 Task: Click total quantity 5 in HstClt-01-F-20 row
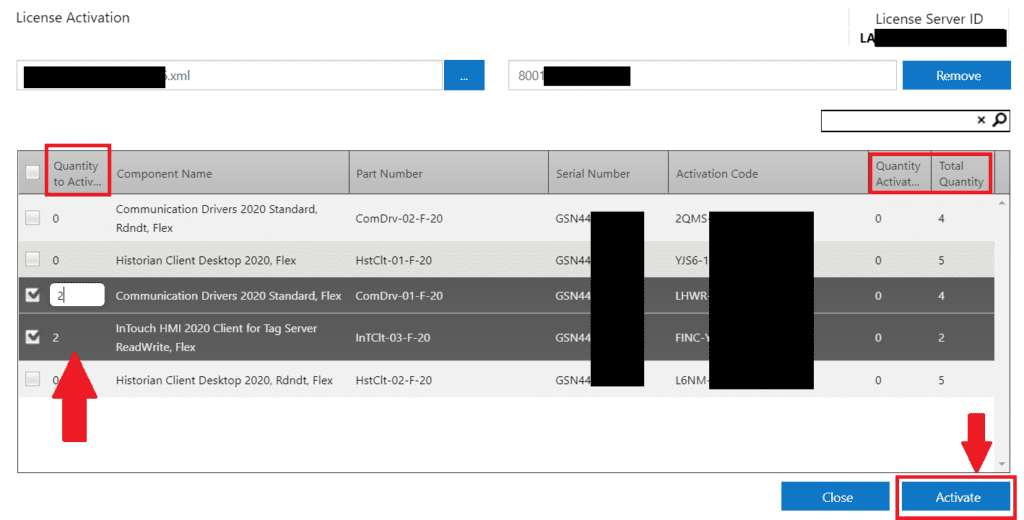coord(941,260)
